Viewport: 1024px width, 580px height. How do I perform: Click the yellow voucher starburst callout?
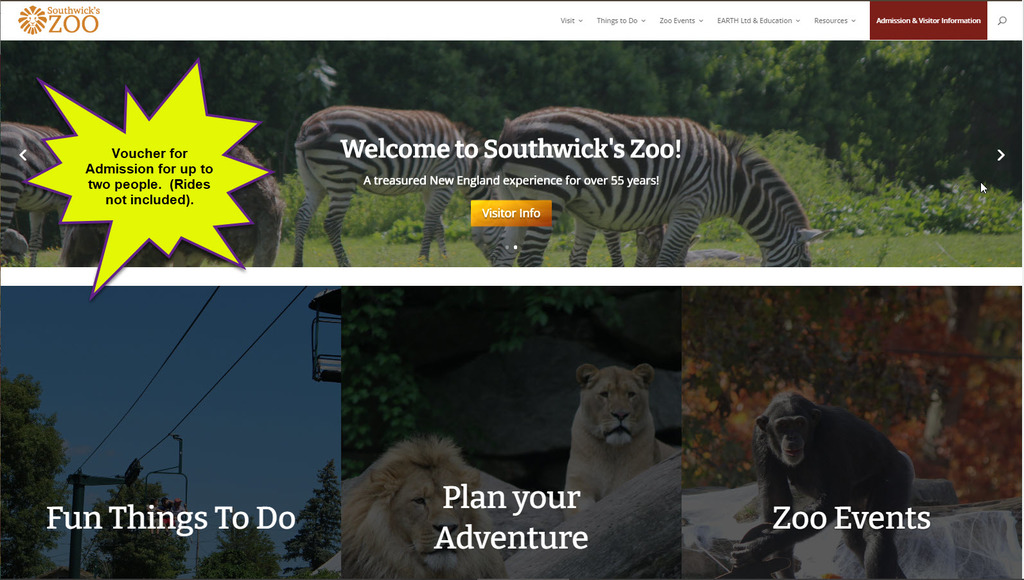pos(150,176)
